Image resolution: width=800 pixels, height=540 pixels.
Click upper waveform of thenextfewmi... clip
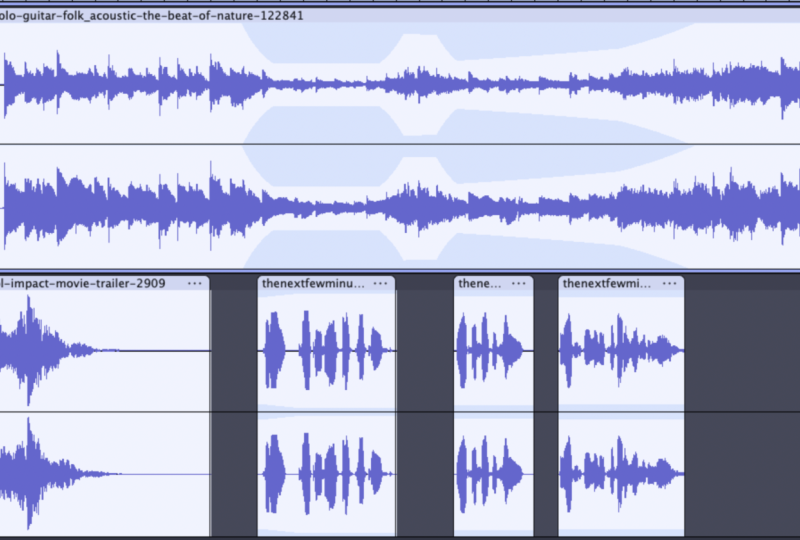(x=621, y=351)
